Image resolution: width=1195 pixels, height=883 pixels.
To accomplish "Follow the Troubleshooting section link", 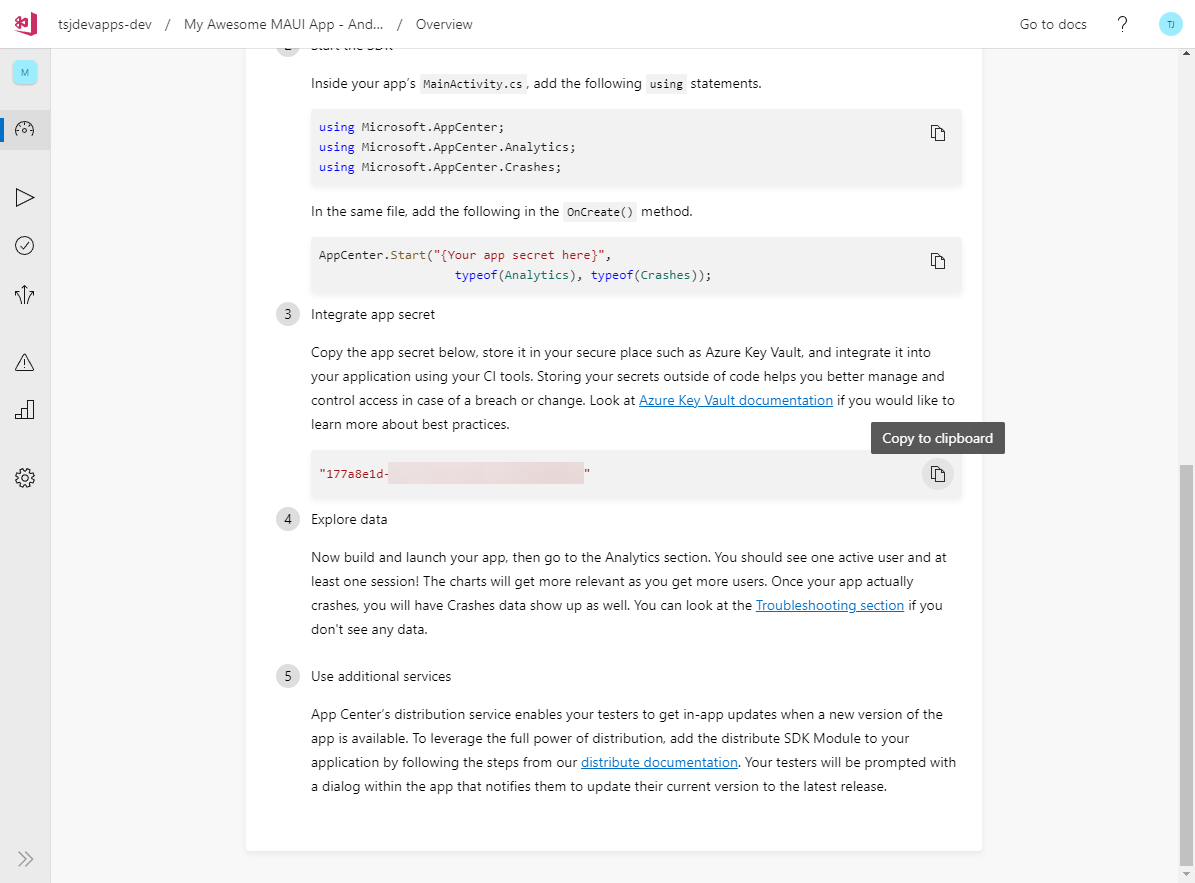I will point(829,605).
